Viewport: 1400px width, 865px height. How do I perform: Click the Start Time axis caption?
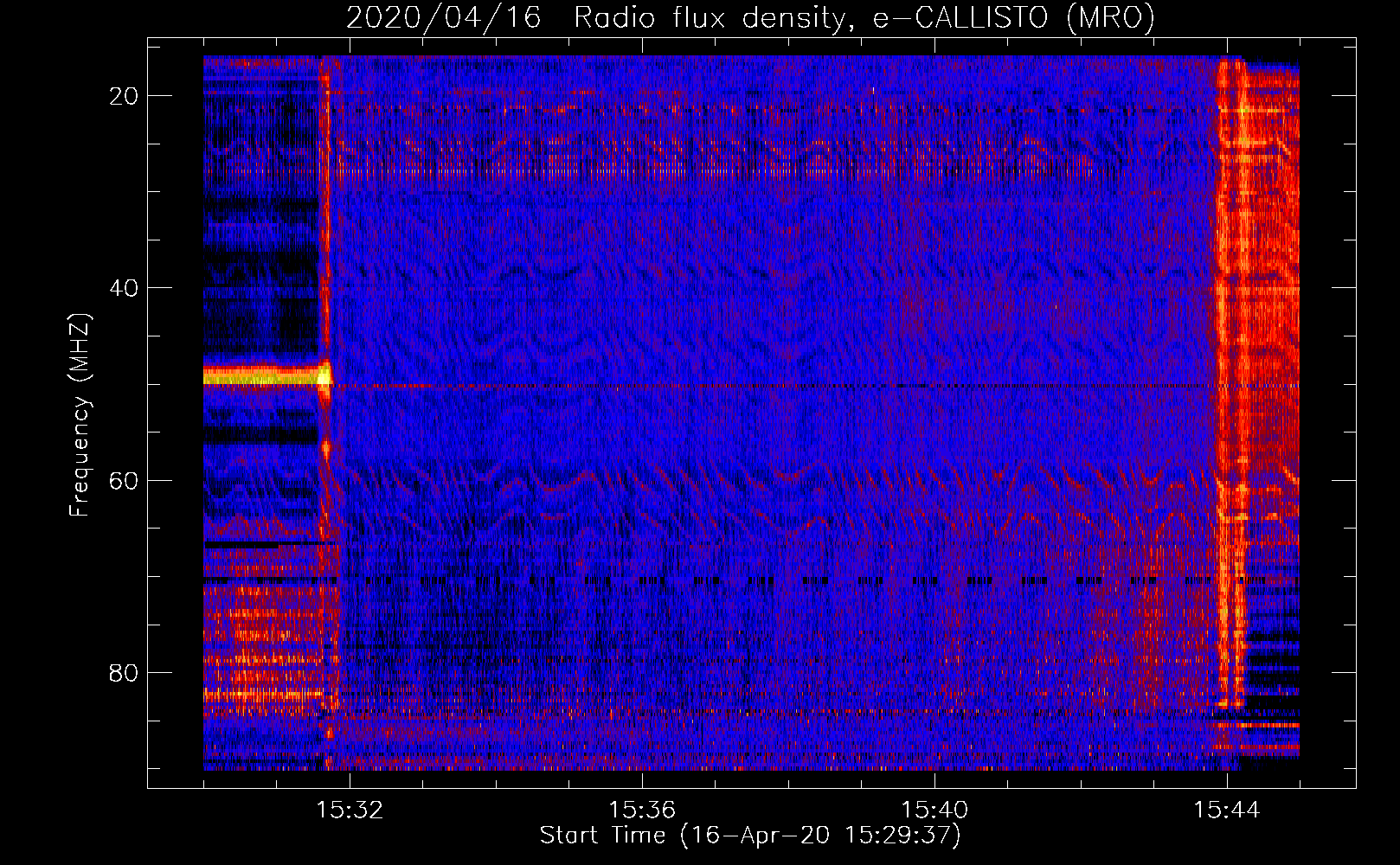click(x=750, y=836)
